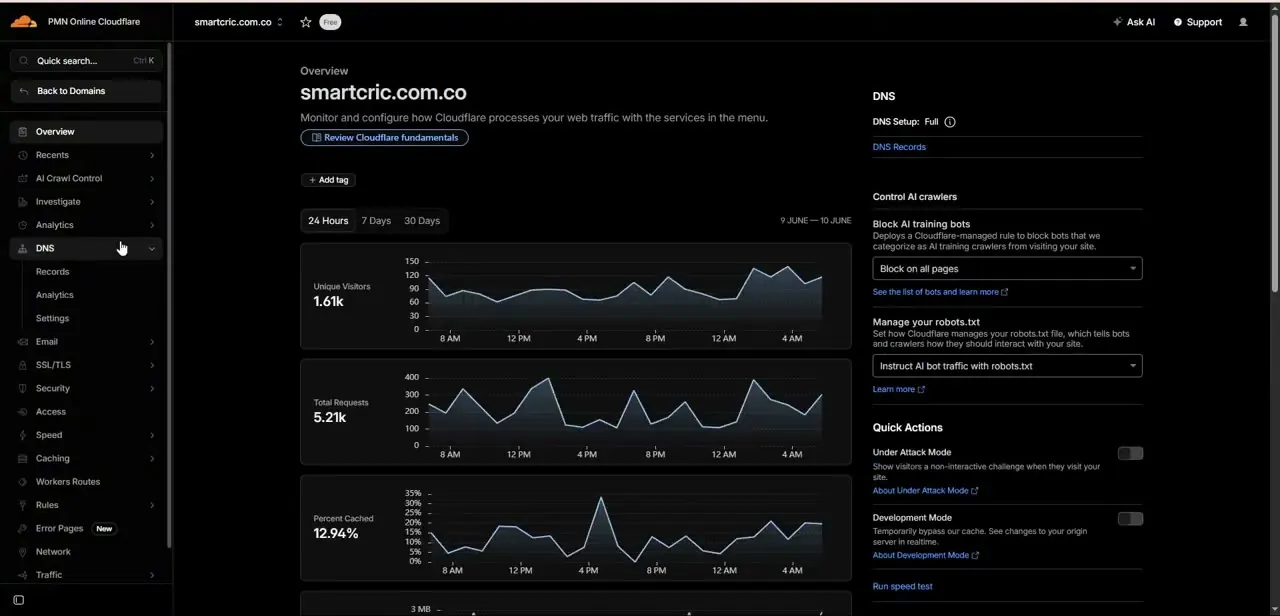Screen dimensions: 1280x616
Task: Click the Speed lightning icon
Action: 23,435
